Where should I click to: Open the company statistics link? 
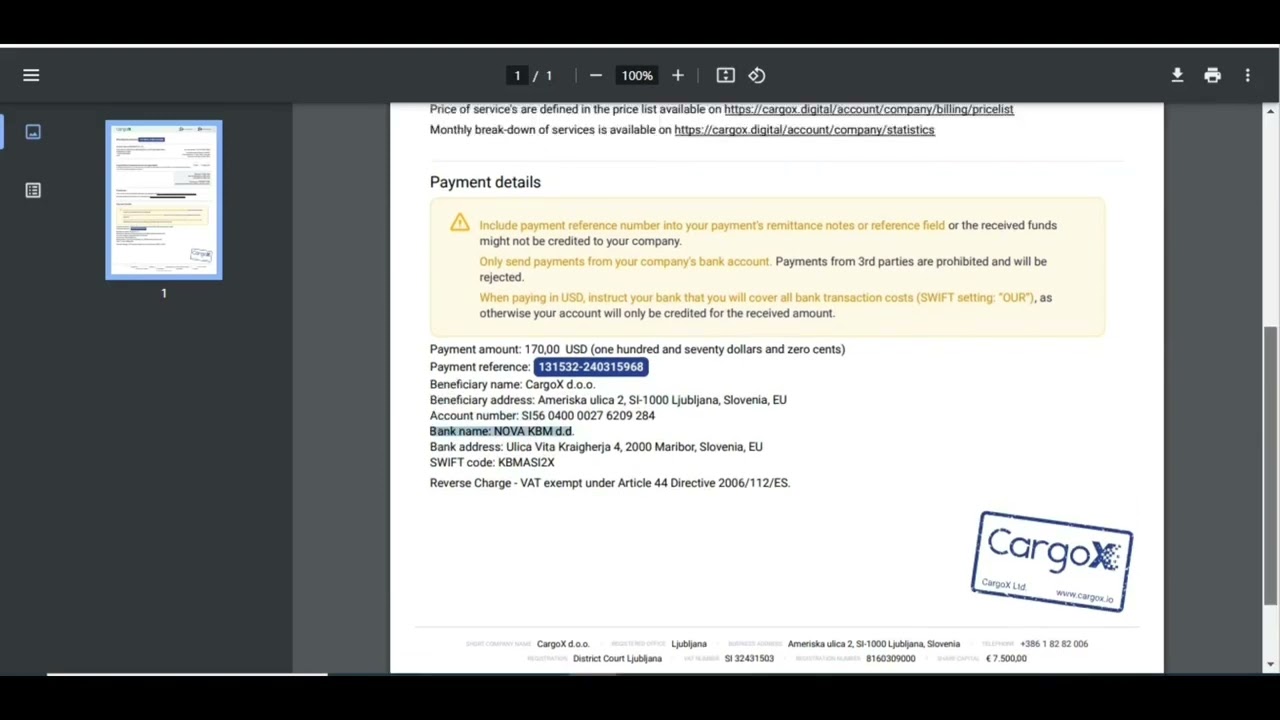click(x=804, y=130)
